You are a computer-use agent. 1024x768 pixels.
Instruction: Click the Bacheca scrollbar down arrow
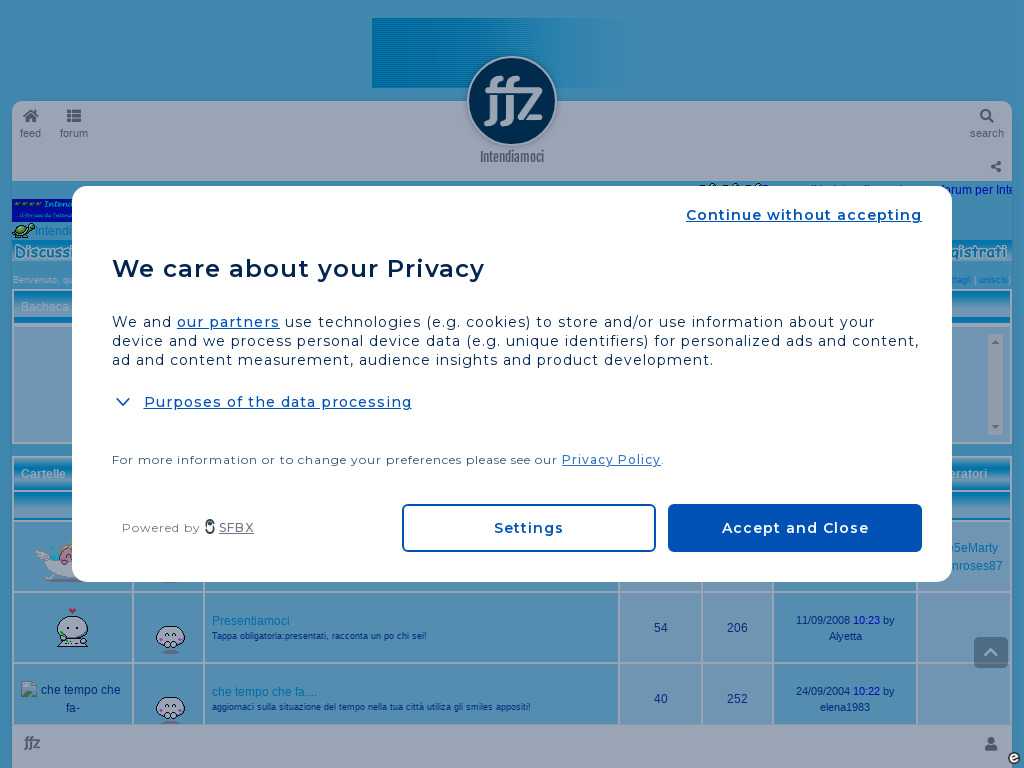995,427
